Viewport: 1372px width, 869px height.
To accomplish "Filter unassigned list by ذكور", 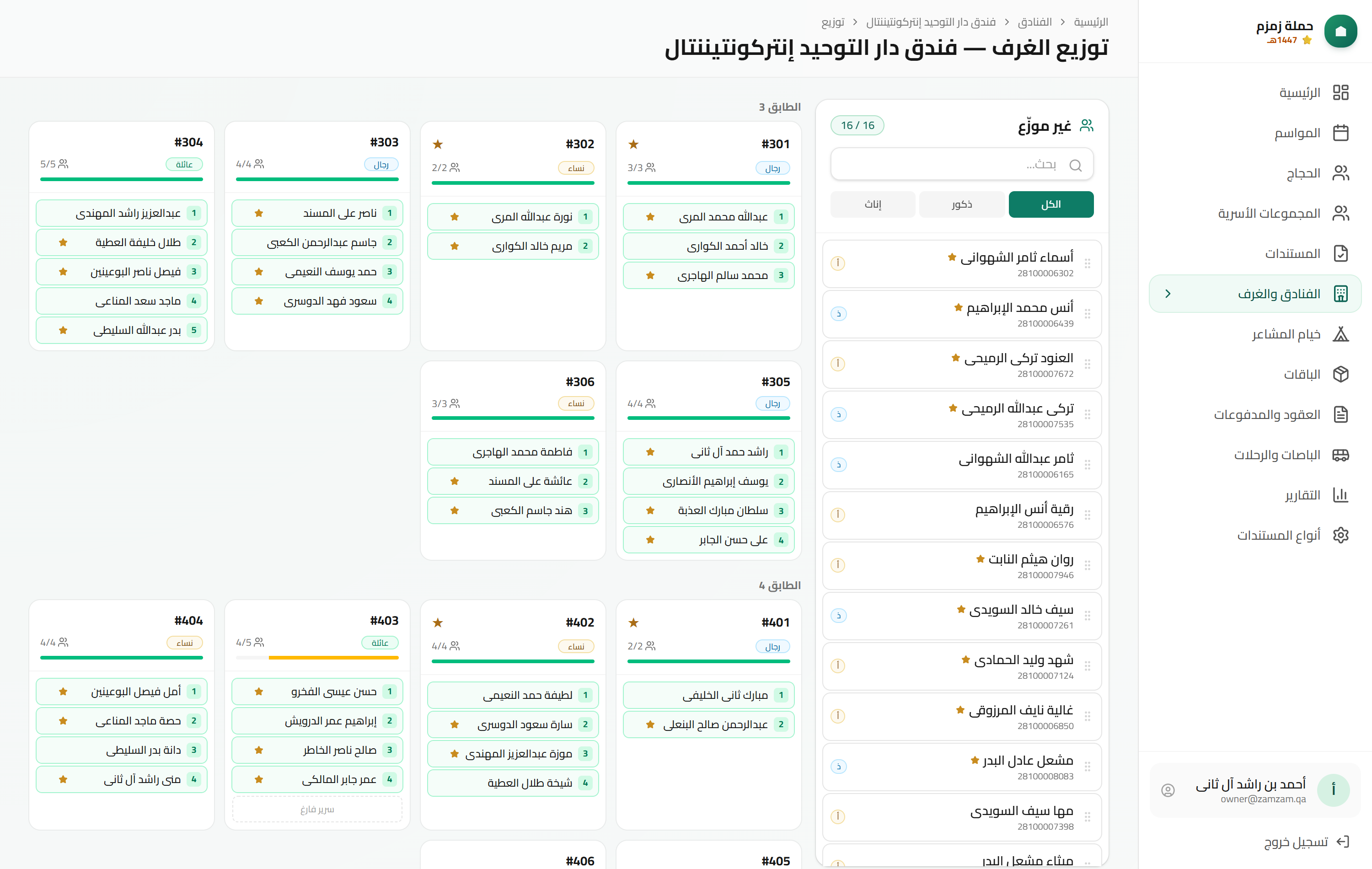I will (x=962, y=204).
